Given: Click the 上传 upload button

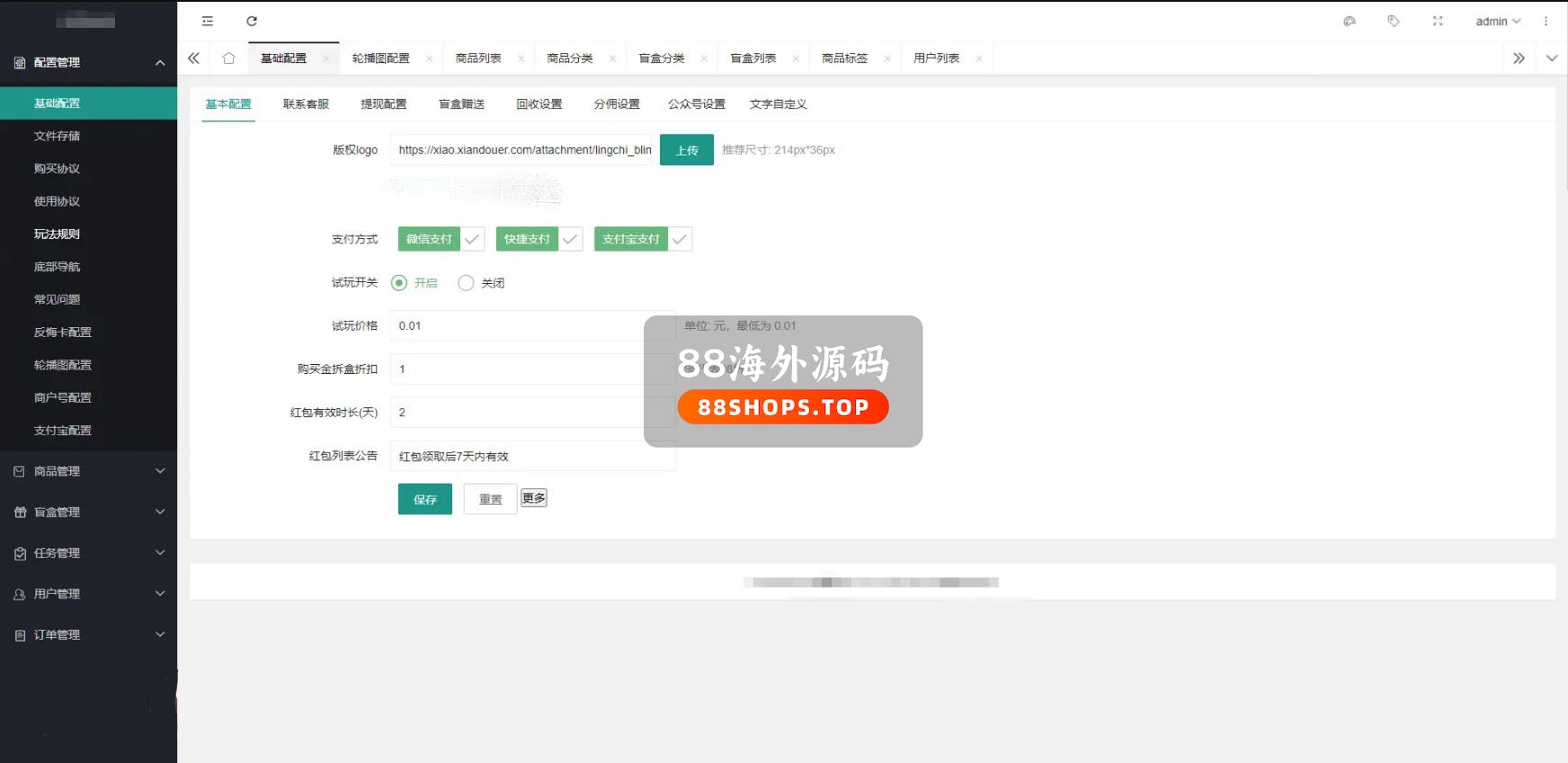Looking at the screenshot, I should pyautogui.click(x=686, y=150).
